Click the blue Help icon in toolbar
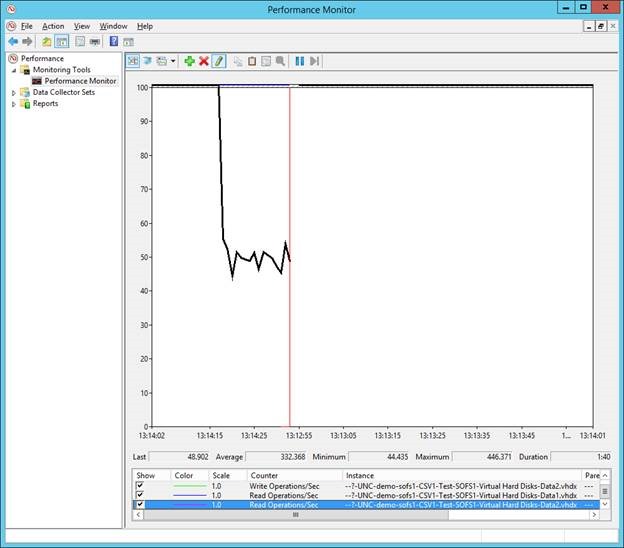 pos(113,42)
